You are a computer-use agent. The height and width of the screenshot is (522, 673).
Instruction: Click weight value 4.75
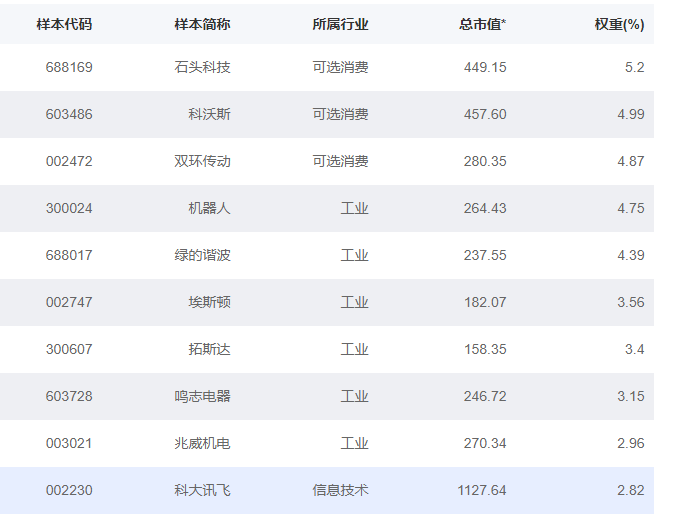pos(631,208)
